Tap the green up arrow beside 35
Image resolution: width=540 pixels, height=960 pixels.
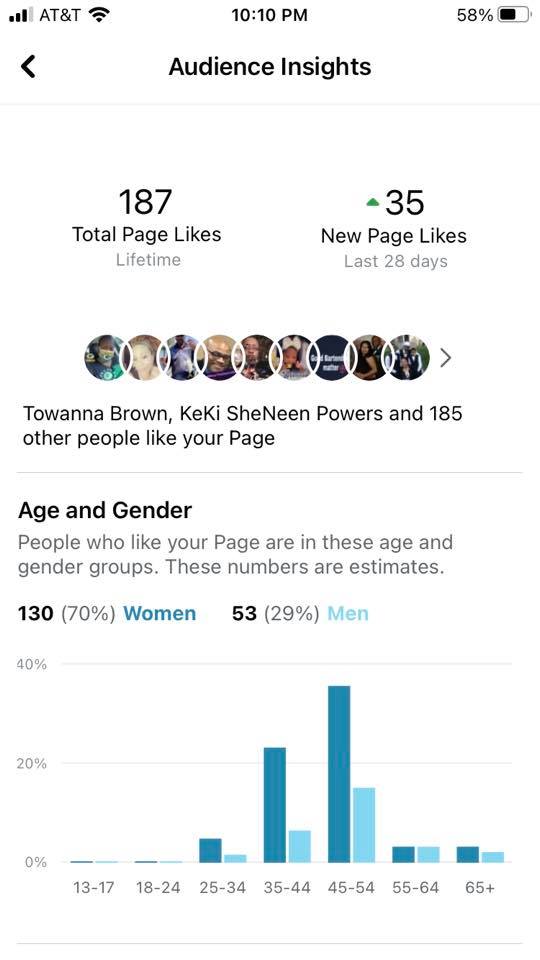373,203
